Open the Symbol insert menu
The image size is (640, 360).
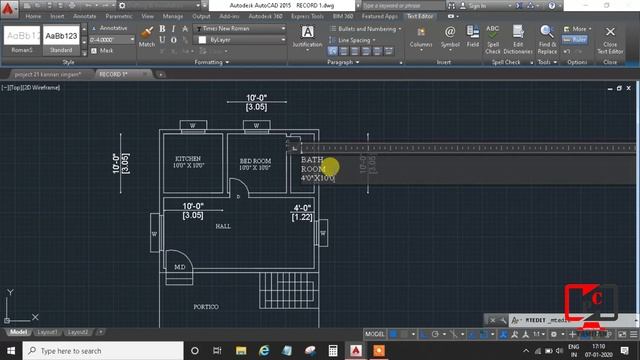click(450, 38)
